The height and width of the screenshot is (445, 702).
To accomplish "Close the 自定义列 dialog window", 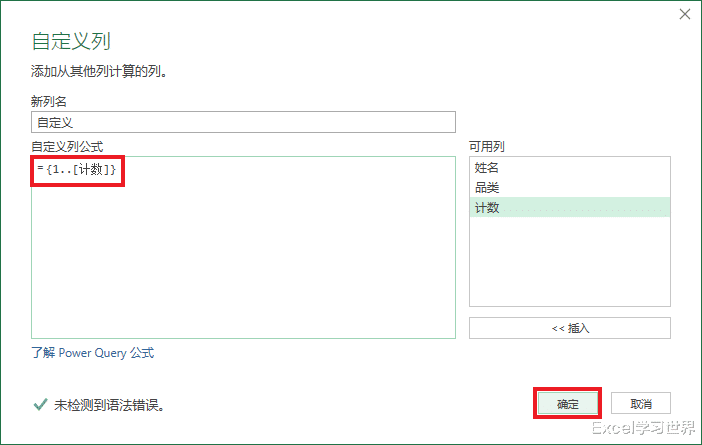I will tap(685, 14).
